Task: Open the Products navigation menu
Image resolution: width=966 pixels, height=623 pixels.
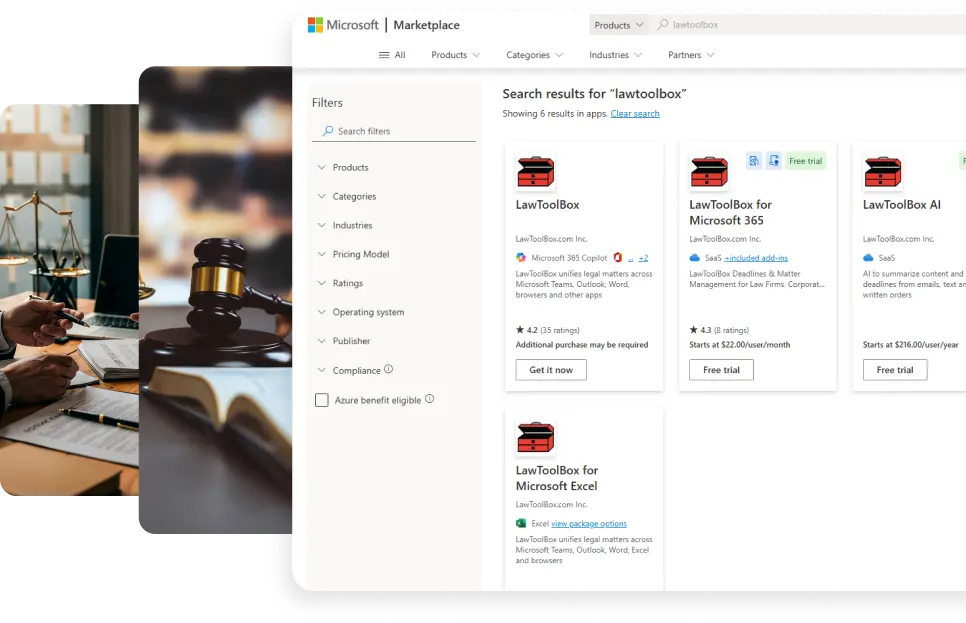Action: (455, 55)
